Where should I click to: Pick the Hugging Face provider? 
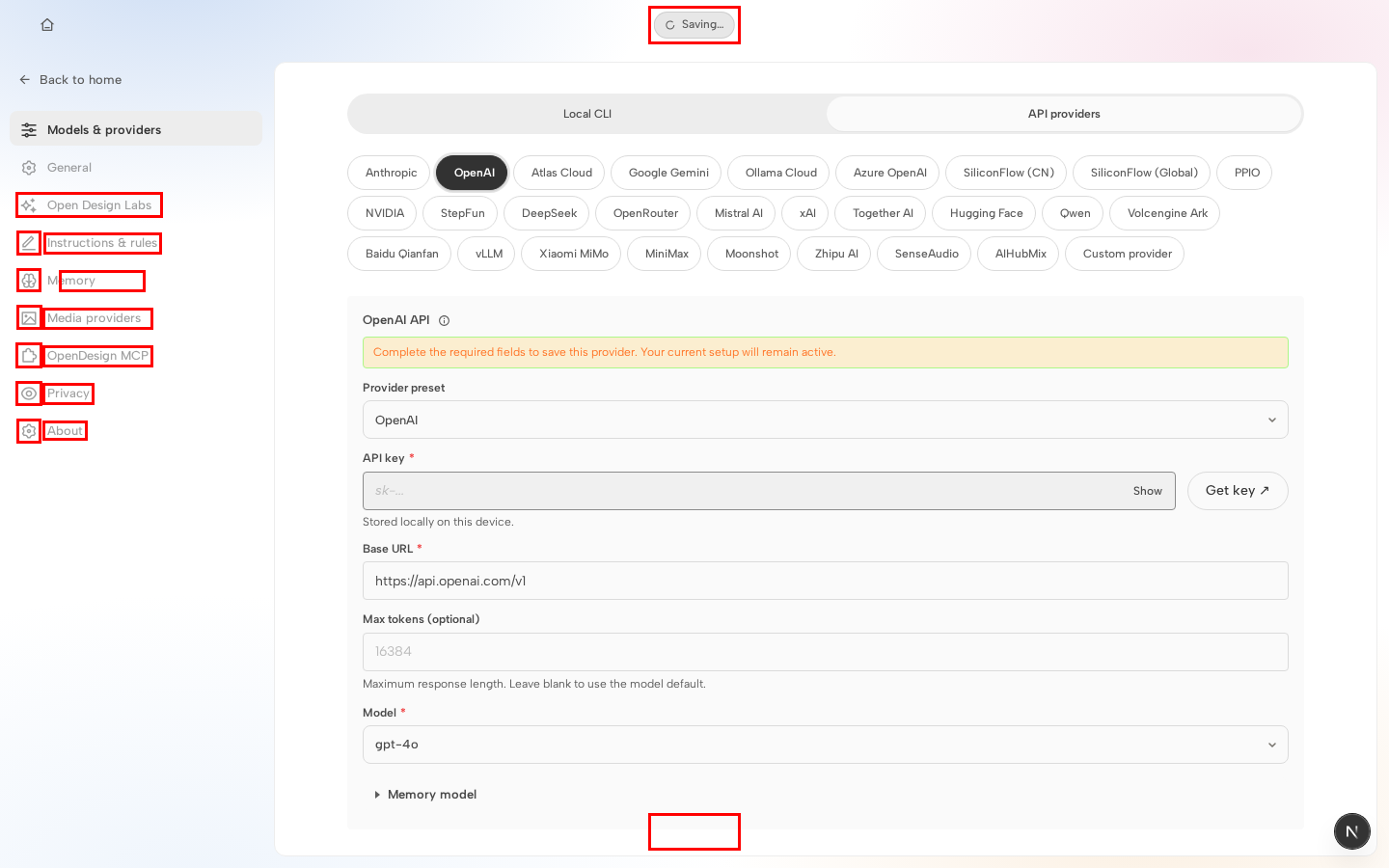tap(986, 213)
